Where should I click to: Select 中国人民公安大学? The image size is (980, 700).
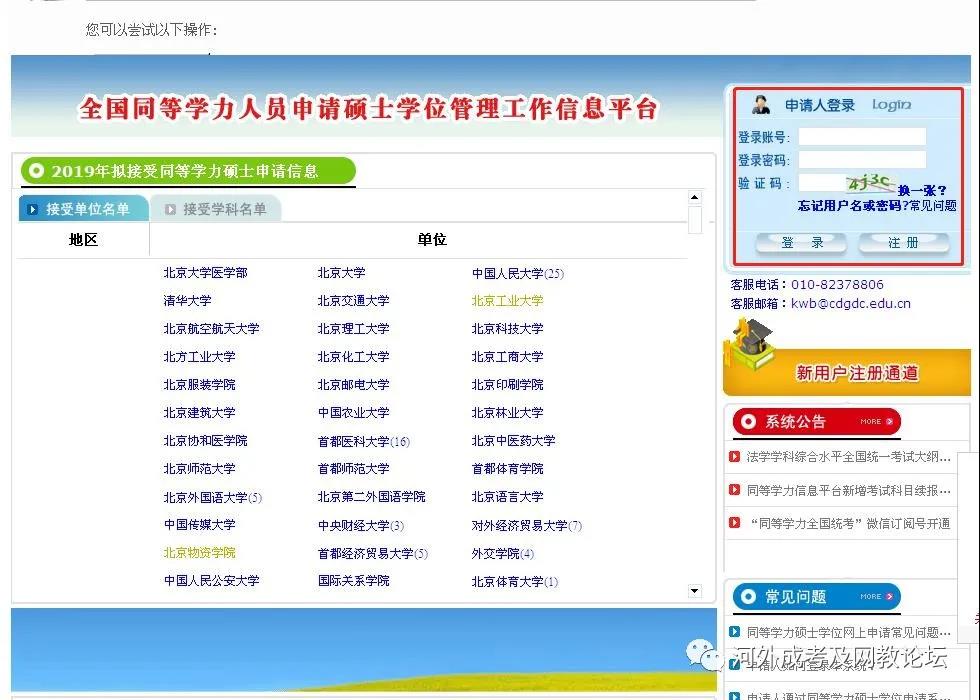pyautogui.click(x=211, y=581)
